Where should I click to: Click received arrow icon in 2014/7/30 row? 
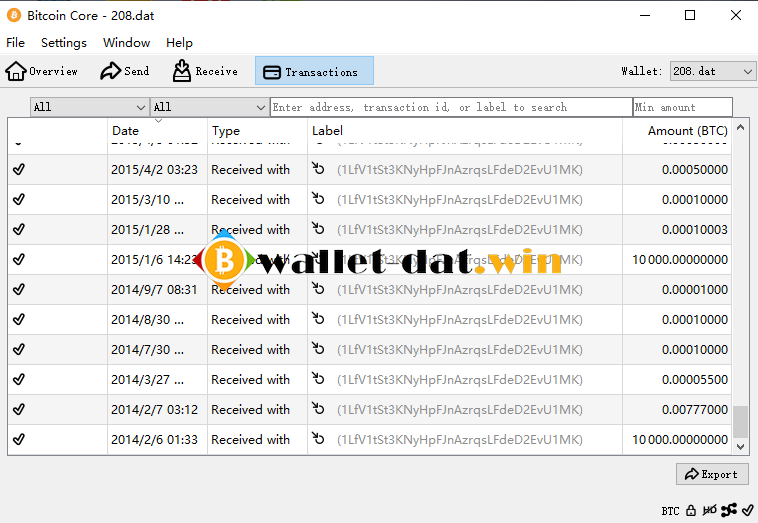[318, 349]
